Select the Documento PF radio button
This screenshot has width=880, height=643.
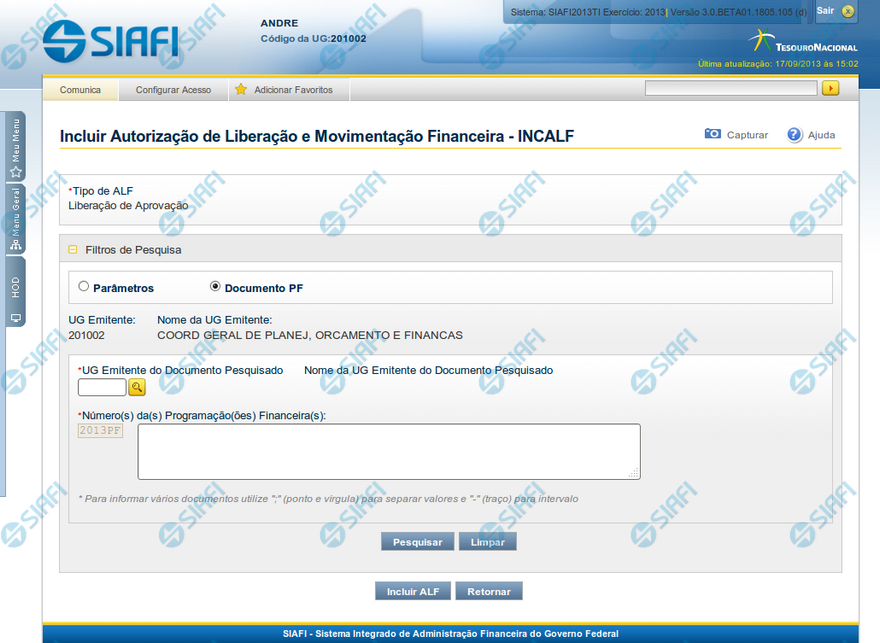(215, 287)
